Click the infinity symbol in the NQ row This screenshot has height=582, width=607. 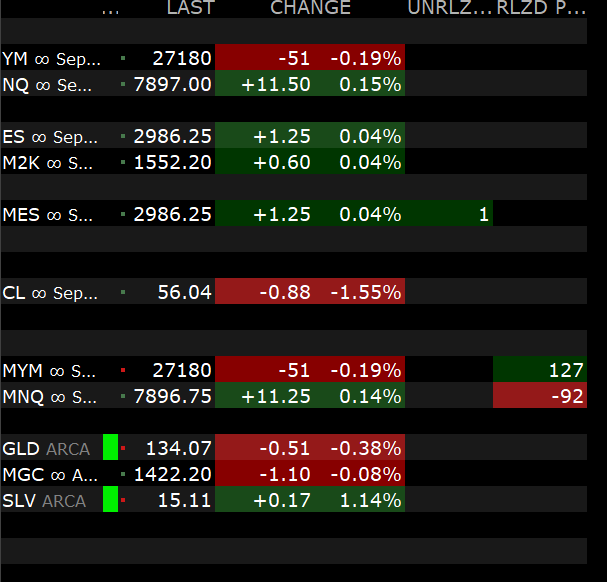click(43, 85)
